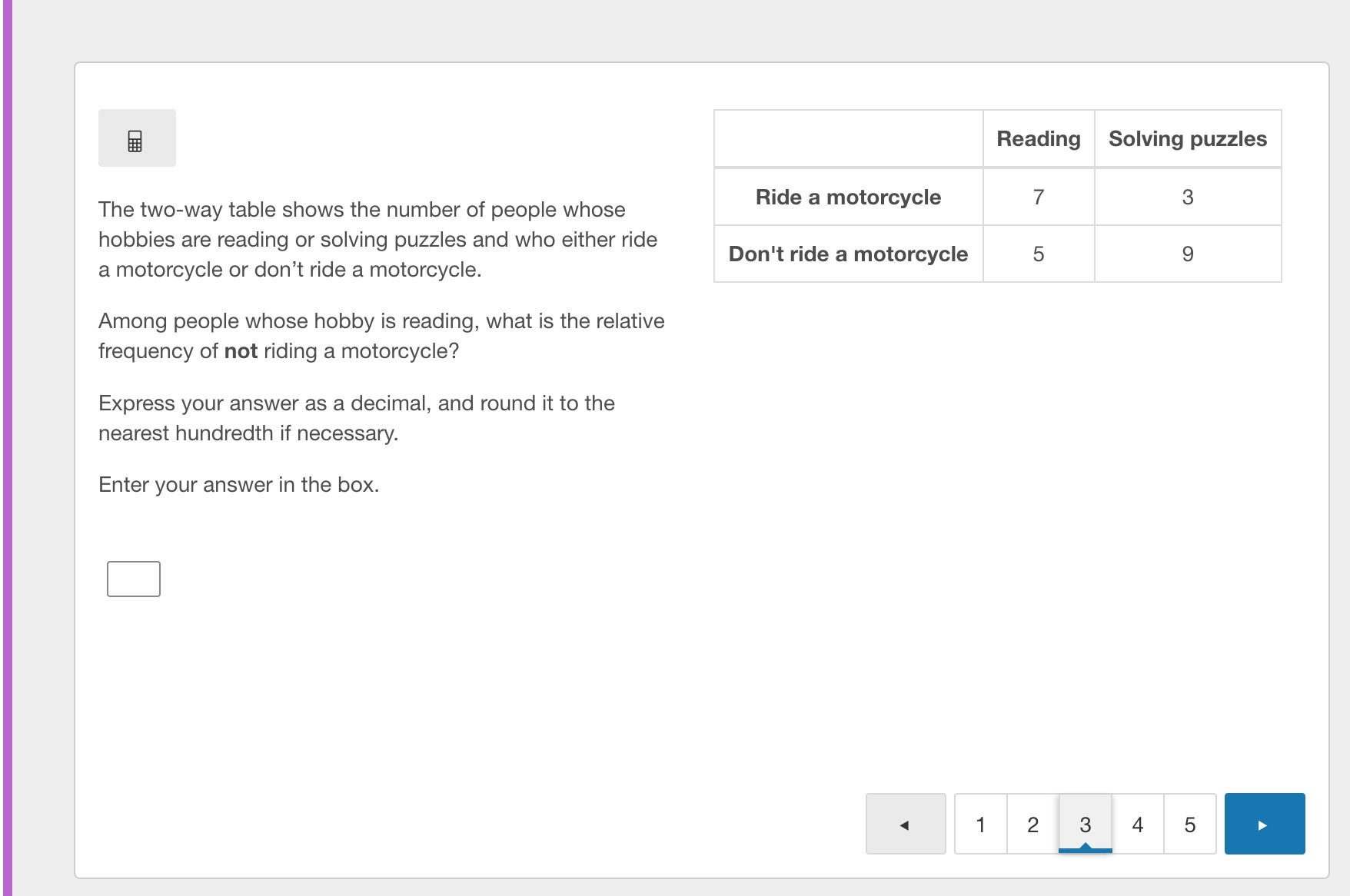Go back with the previous arrow
Image resolution: width=1350 pixels, height=896 pixels.
(905, 824)
